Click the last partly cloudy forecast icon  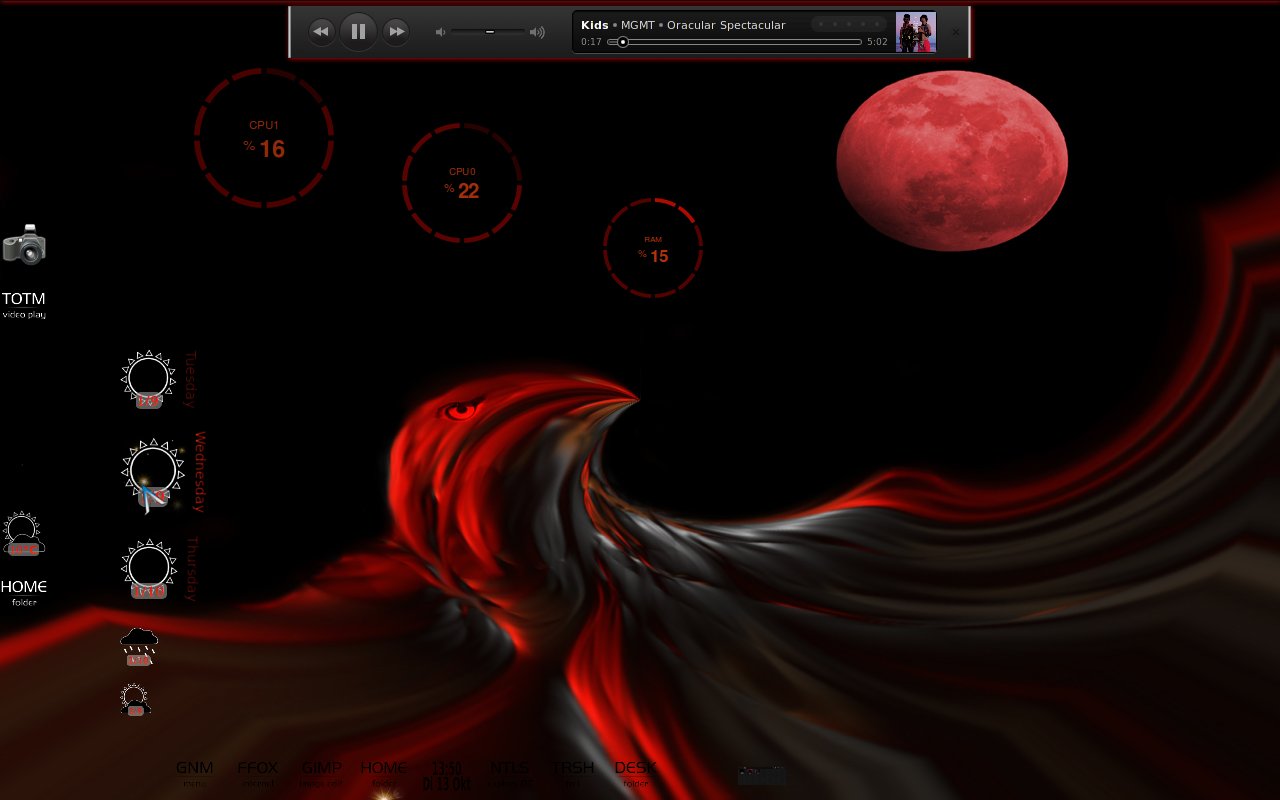point(135,700)
